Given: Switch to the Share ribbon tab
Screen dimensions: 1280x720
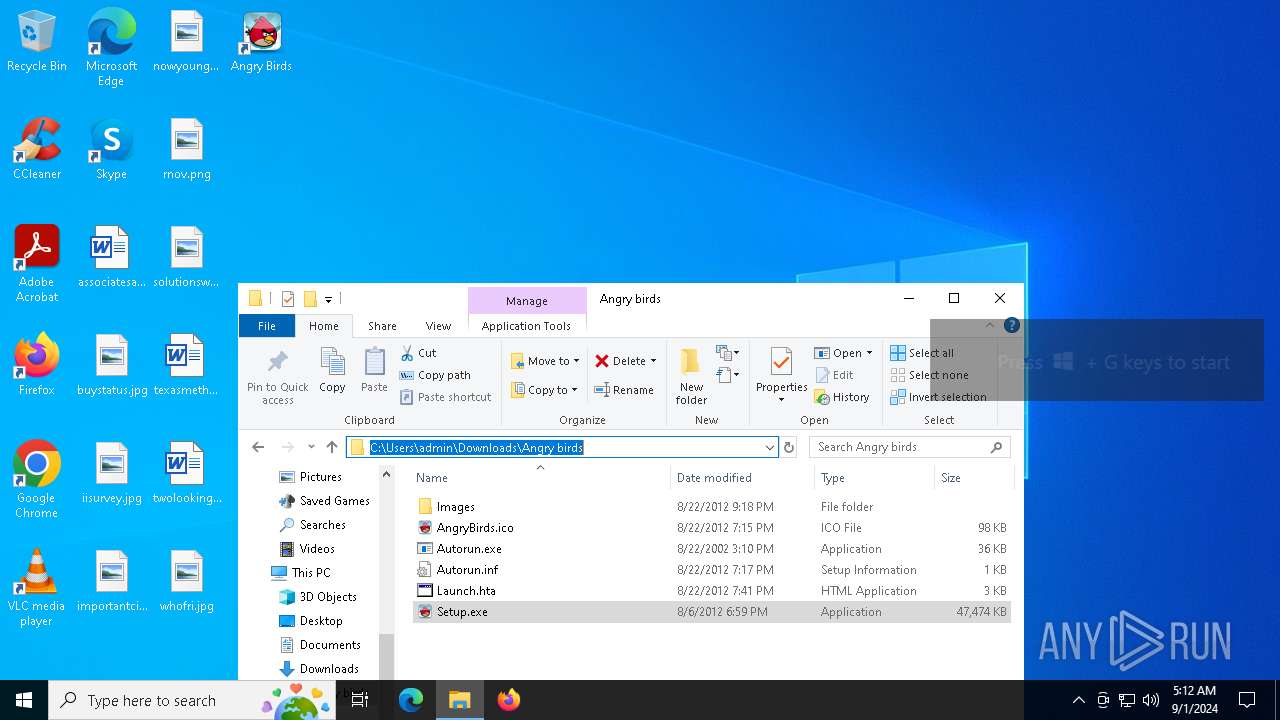Looking at the screenshot, I should pos(382,326).
